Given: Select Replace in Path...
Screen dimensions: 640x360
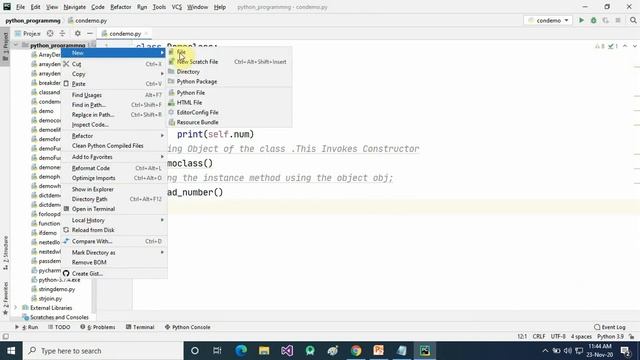Looking at the screenshot, I should 114,115.
